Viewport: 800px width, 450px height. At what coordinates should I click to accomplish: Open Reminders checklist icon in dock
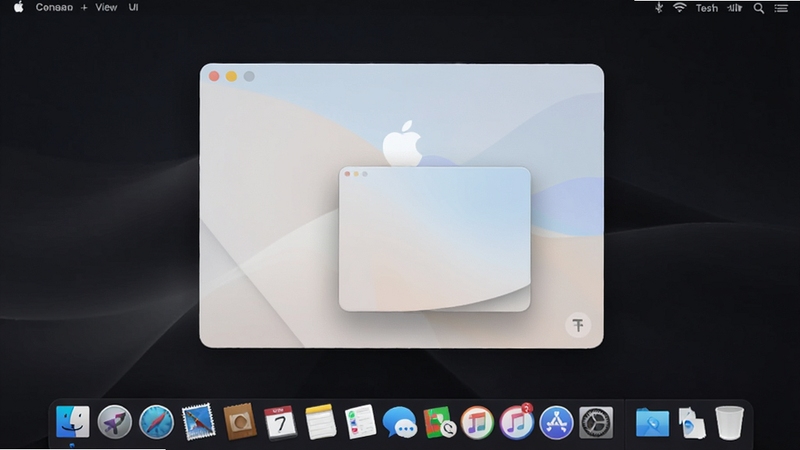(x=361, y=422)
